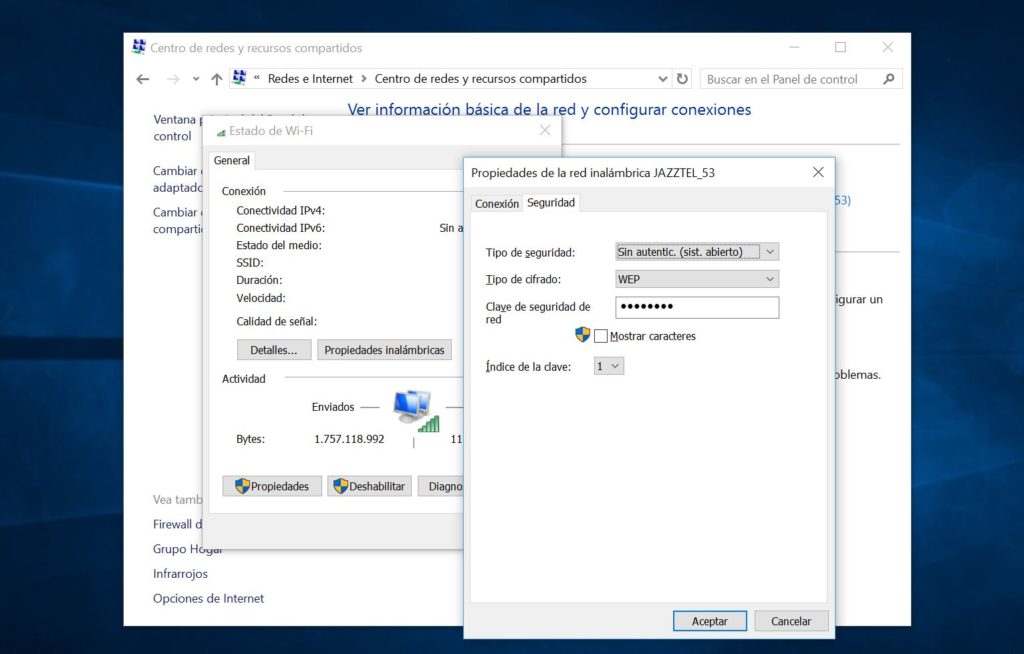Click the Cambiar adaptador settings link
Image resolution: width=1024 pixels, height=654 pixels.
coord(178,179)
